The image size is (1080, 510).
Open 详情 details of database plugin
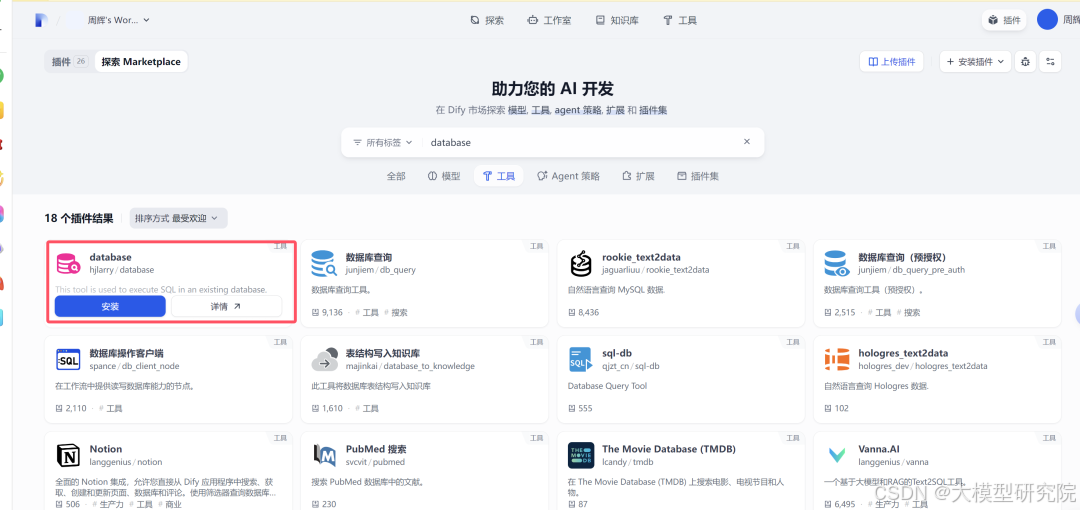point(226,306)
